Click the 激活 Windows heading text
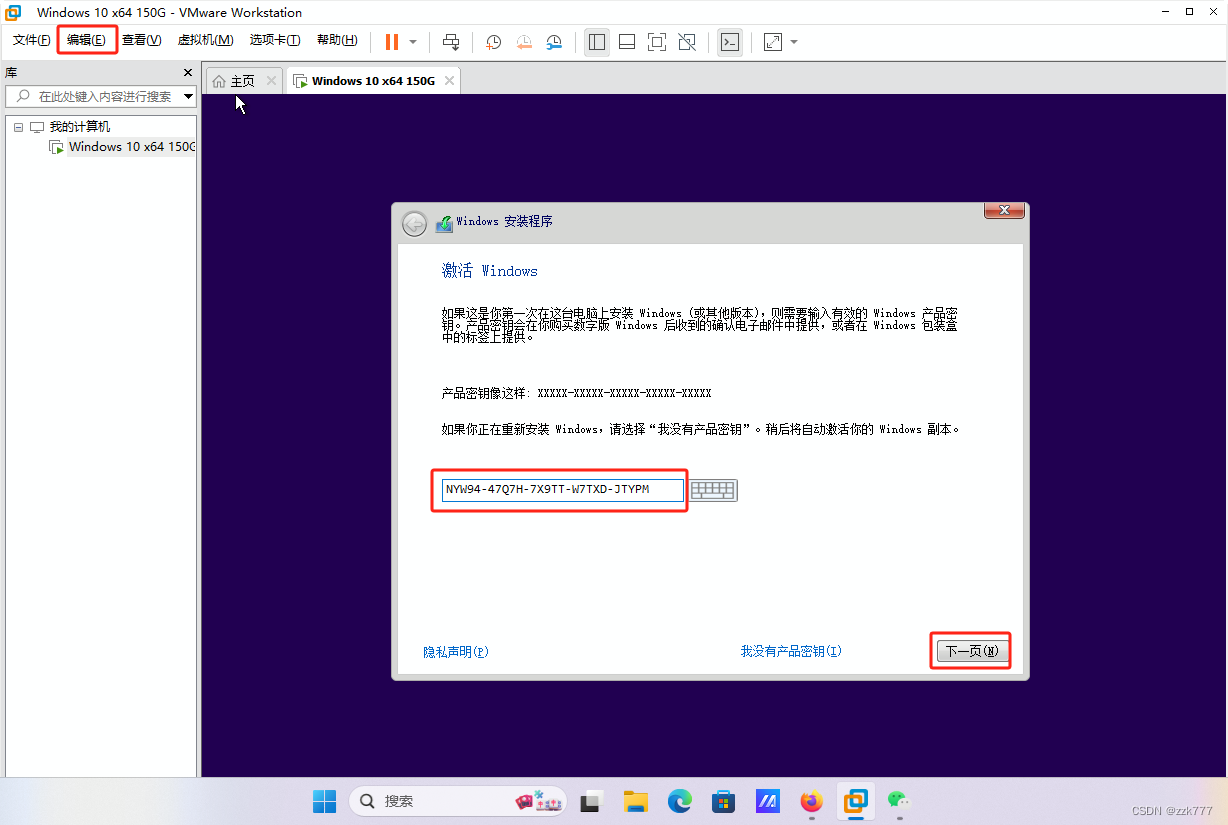Viewport: 1228px width, 825px height. (x=490, y=271)
